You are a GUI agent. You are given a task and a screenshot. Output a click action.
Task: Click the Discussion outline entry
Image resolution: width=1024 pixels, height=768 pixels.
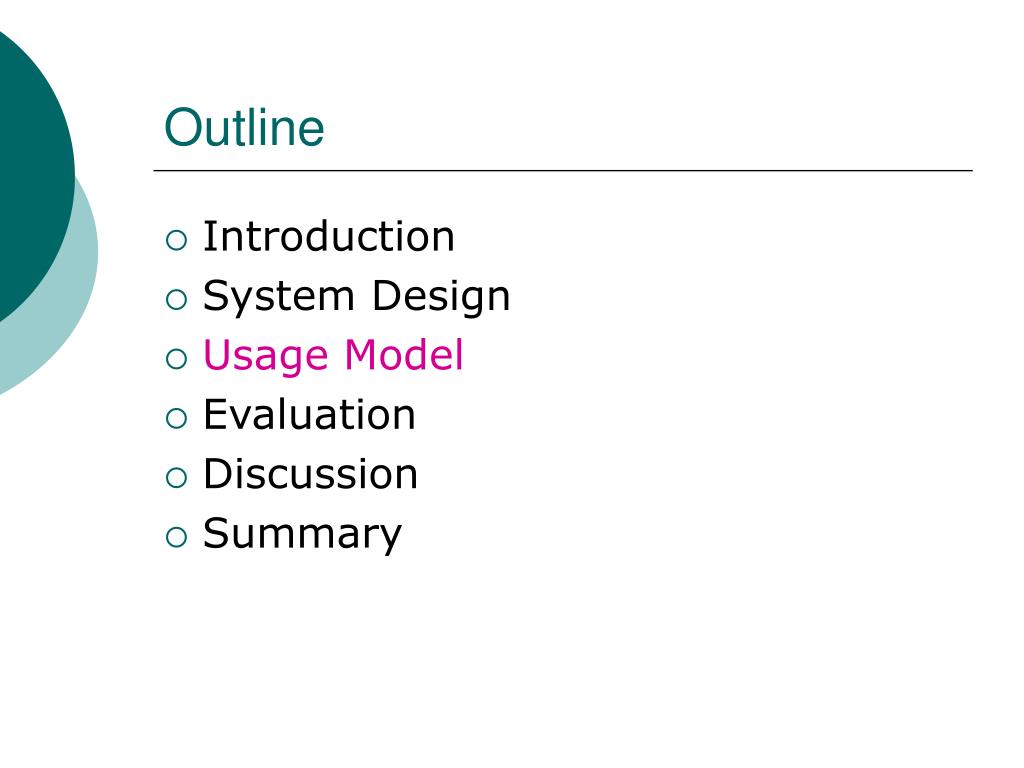coord(310,473)
